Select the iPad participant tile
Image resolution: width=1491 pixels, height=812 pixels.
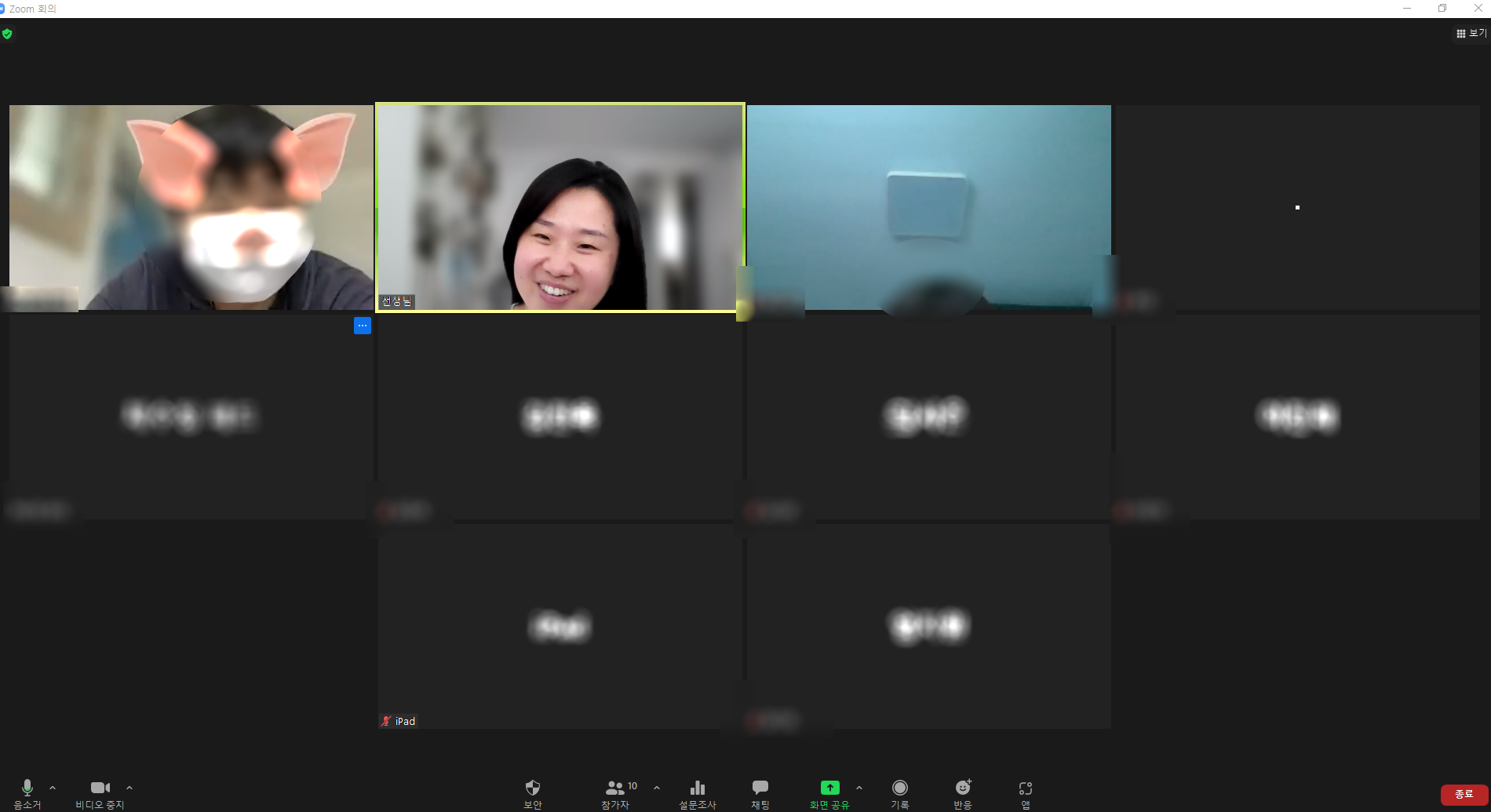click(560, 626)
